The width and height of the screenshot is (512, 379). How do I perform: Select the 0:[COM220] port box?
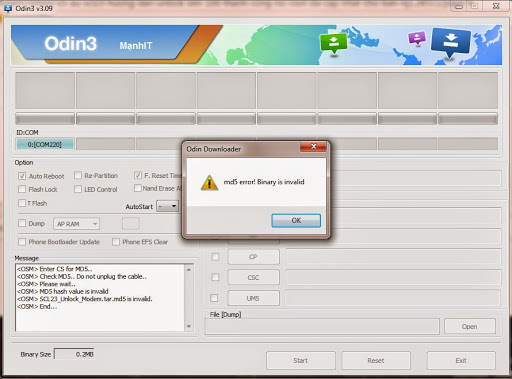(x=45, y=144)
